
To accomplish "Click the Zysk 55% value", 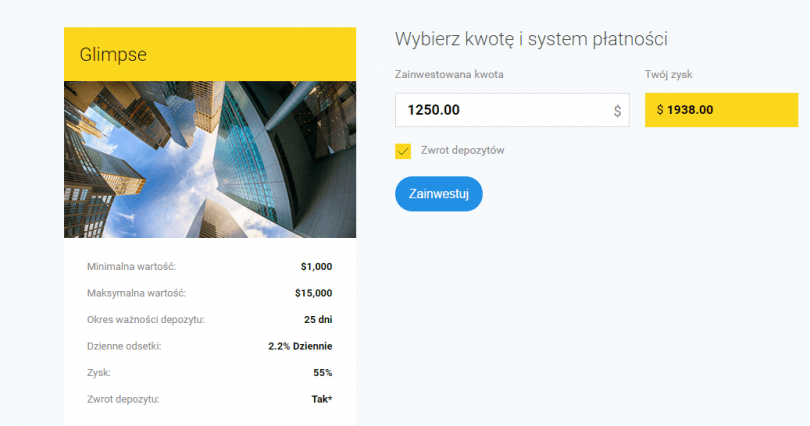I will point(322,372).
